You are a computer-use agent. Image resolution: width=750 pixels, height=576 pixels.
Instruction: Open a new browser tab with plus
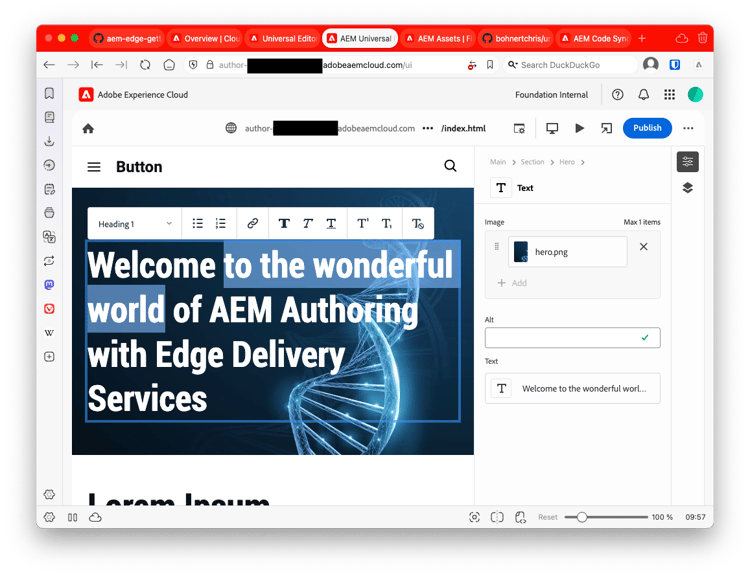642,38
